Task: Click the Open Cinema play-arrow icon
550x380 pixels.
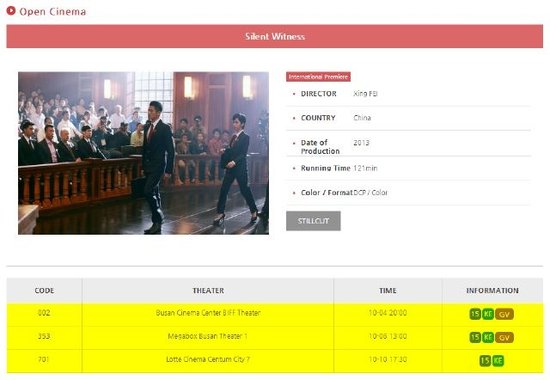Action: [x=11, y=11]
